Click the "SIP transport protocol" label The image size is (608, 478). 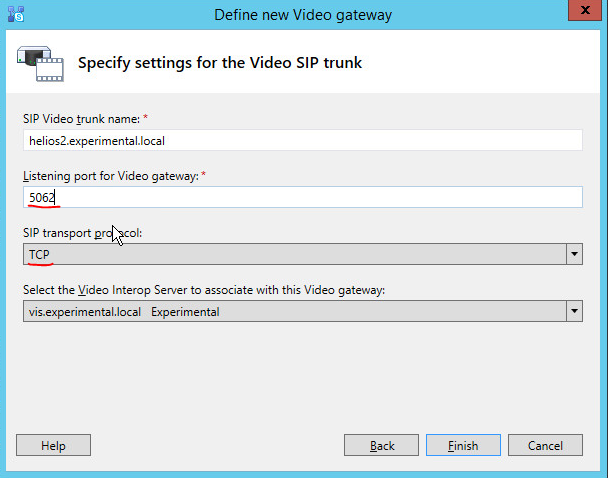point(84,233)
